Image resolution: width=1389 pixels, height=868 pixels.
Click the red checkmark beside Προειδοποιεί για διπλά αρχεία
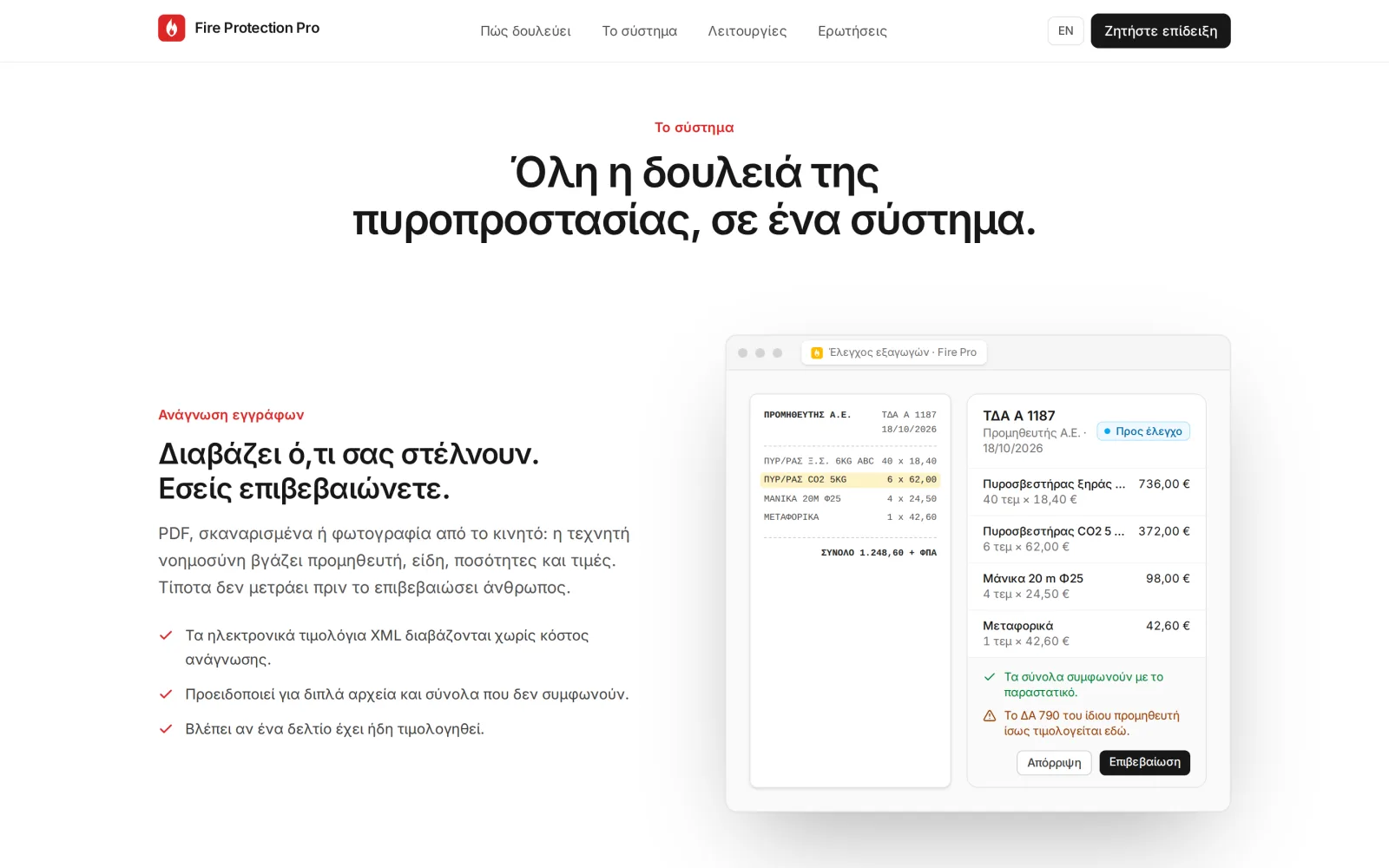pos(166,694)
